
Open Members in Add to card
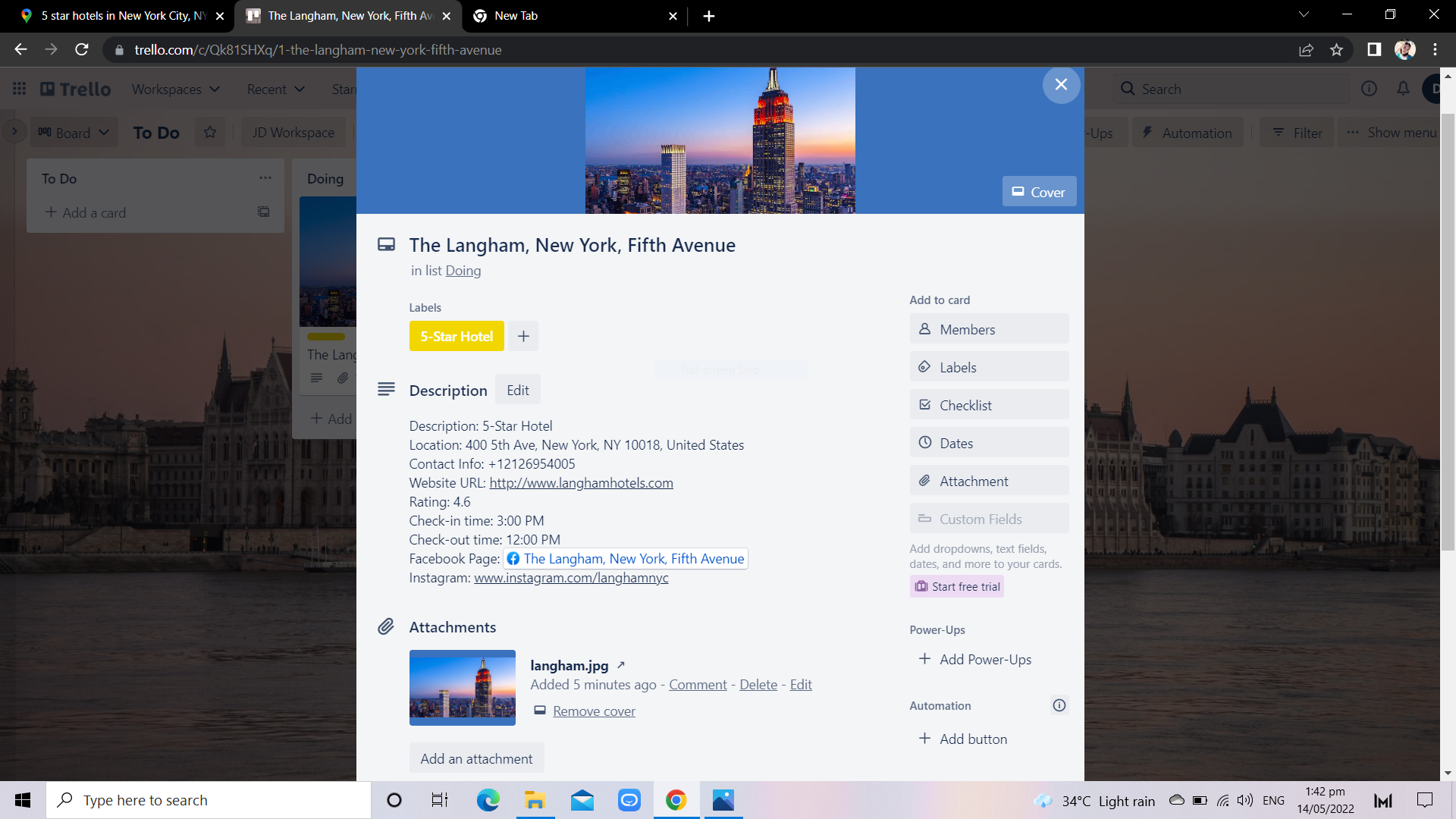[989, 329]
